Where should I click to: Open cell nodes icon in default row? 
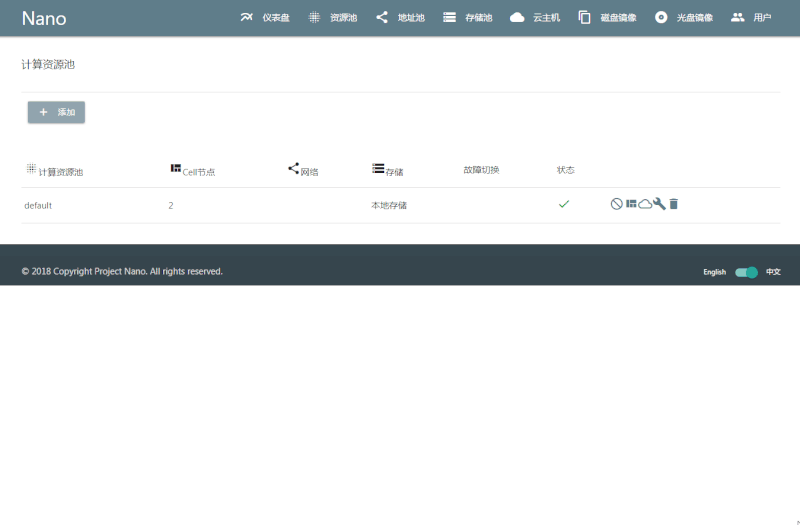click(631, 204)
